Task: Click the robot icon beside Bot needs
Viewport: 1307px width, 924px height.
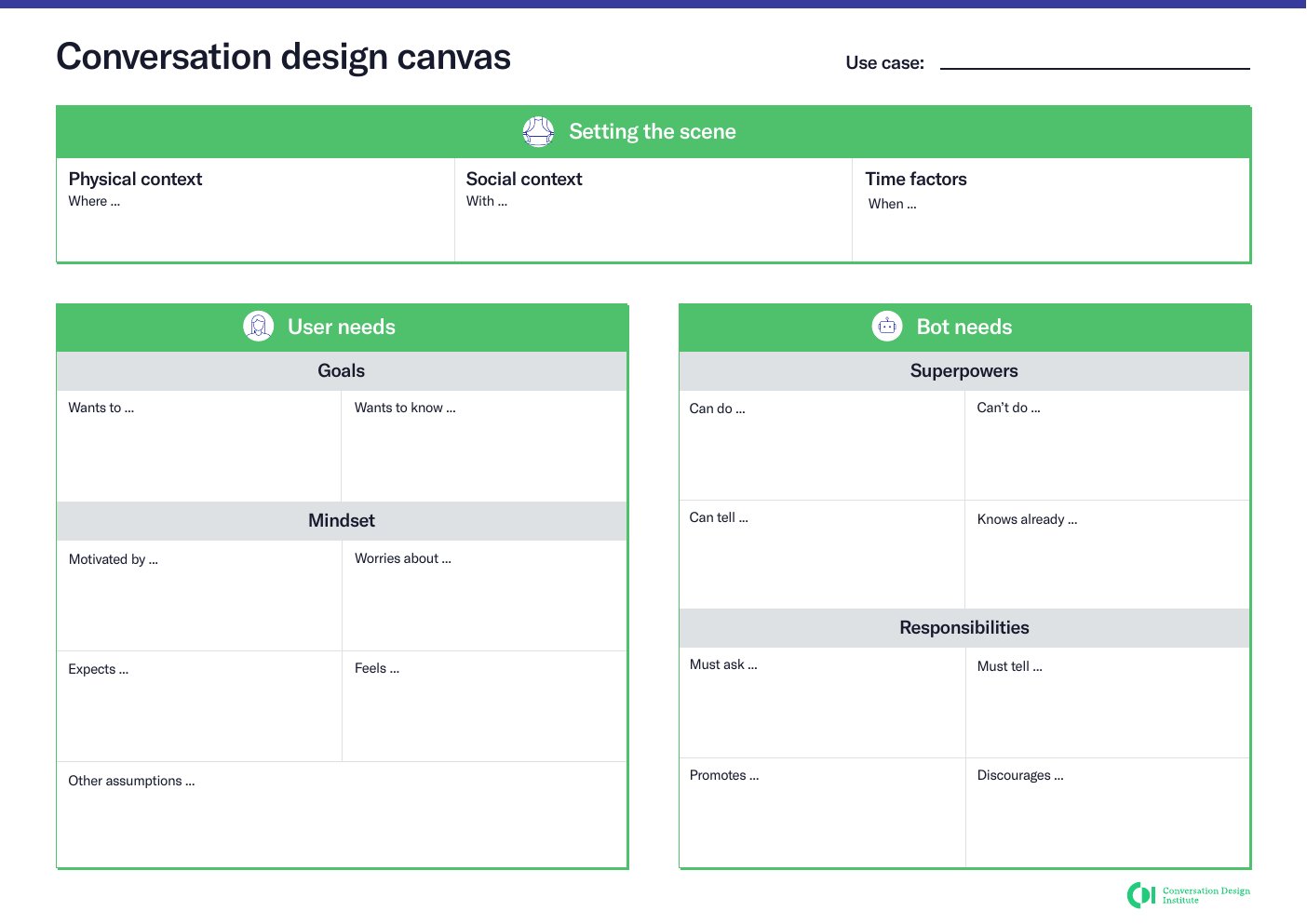Action: tap(887, 326)
